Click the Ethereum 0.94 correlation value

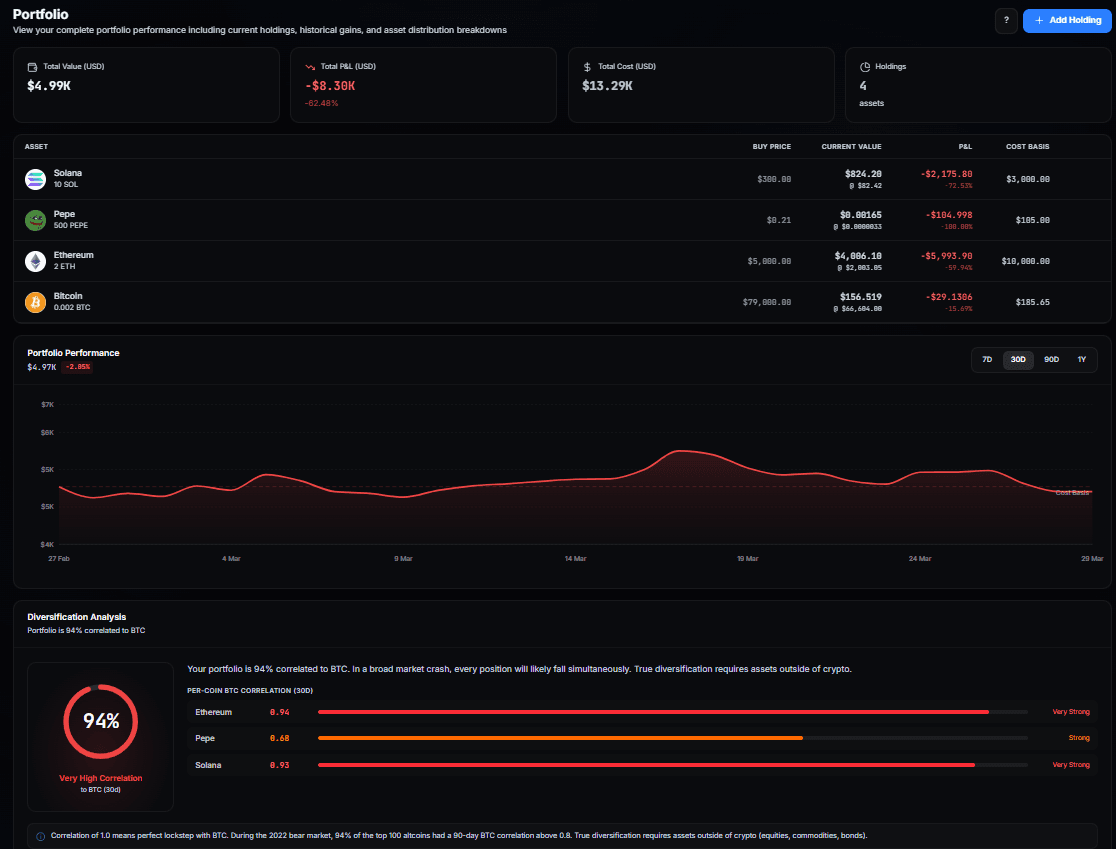279,712
